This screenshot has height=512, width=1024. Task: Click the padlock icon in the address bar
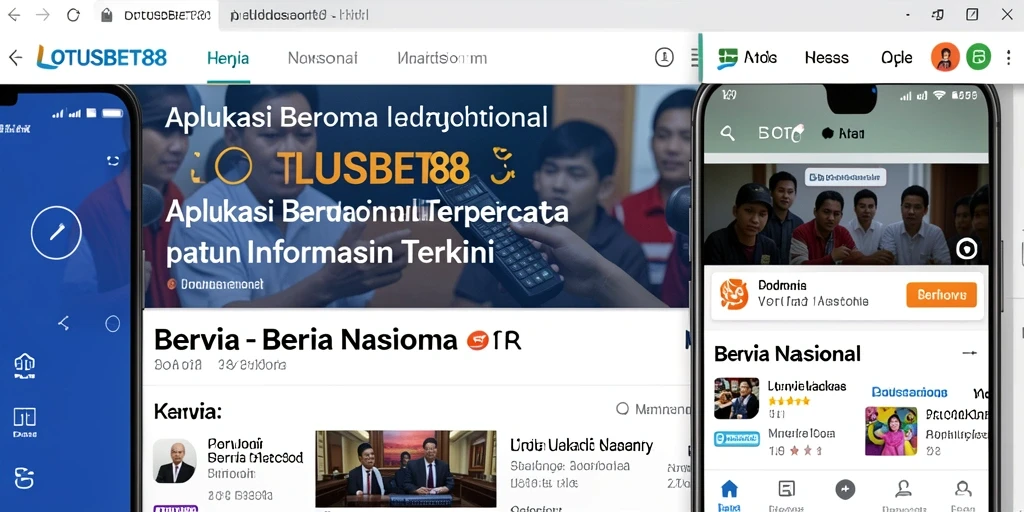click(x=107, y=14)
